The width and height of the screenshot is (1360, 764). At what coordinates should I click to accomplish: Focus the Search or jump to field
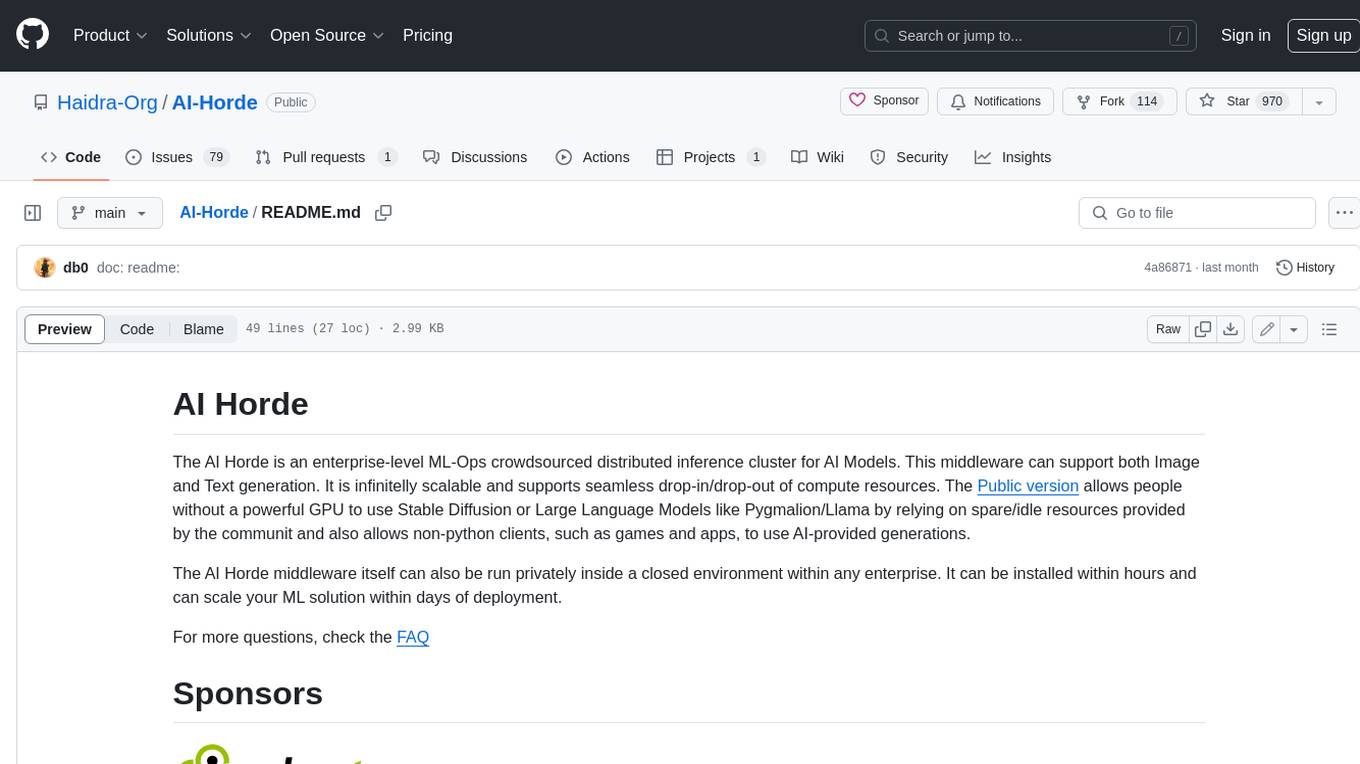1031,36
